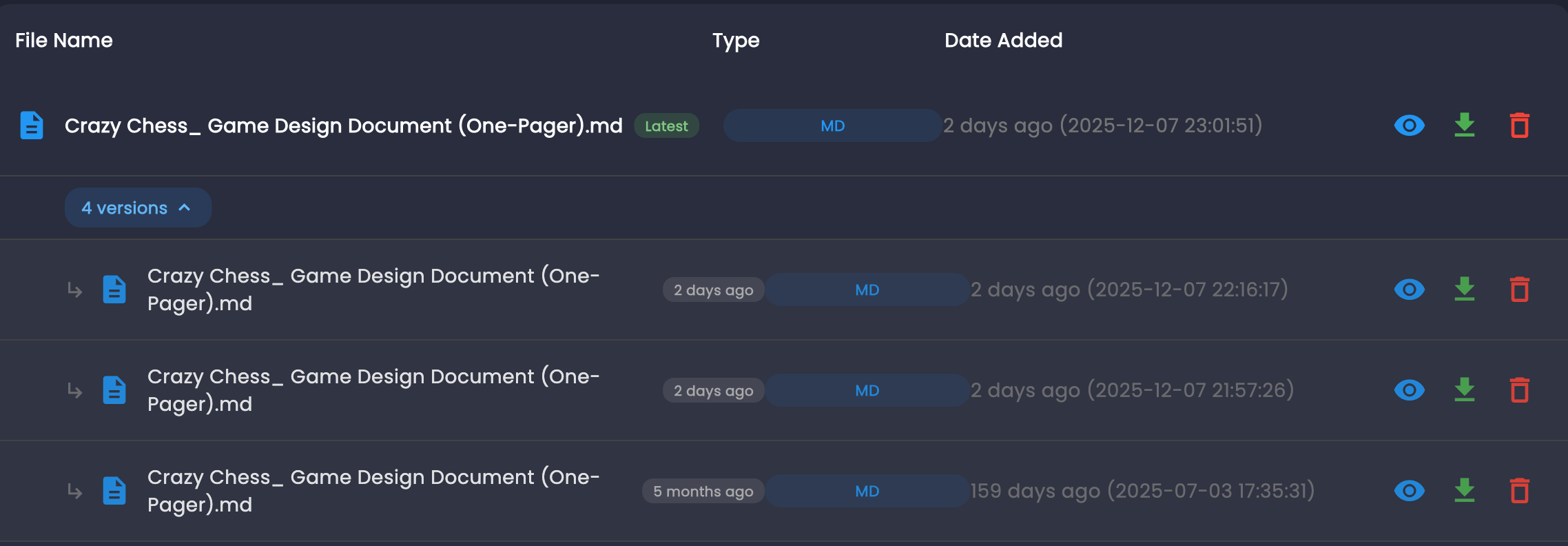Download the latest Crazy Chess document
The height and width of the screenshot is (546, 1568).
tap(1464, 125)
